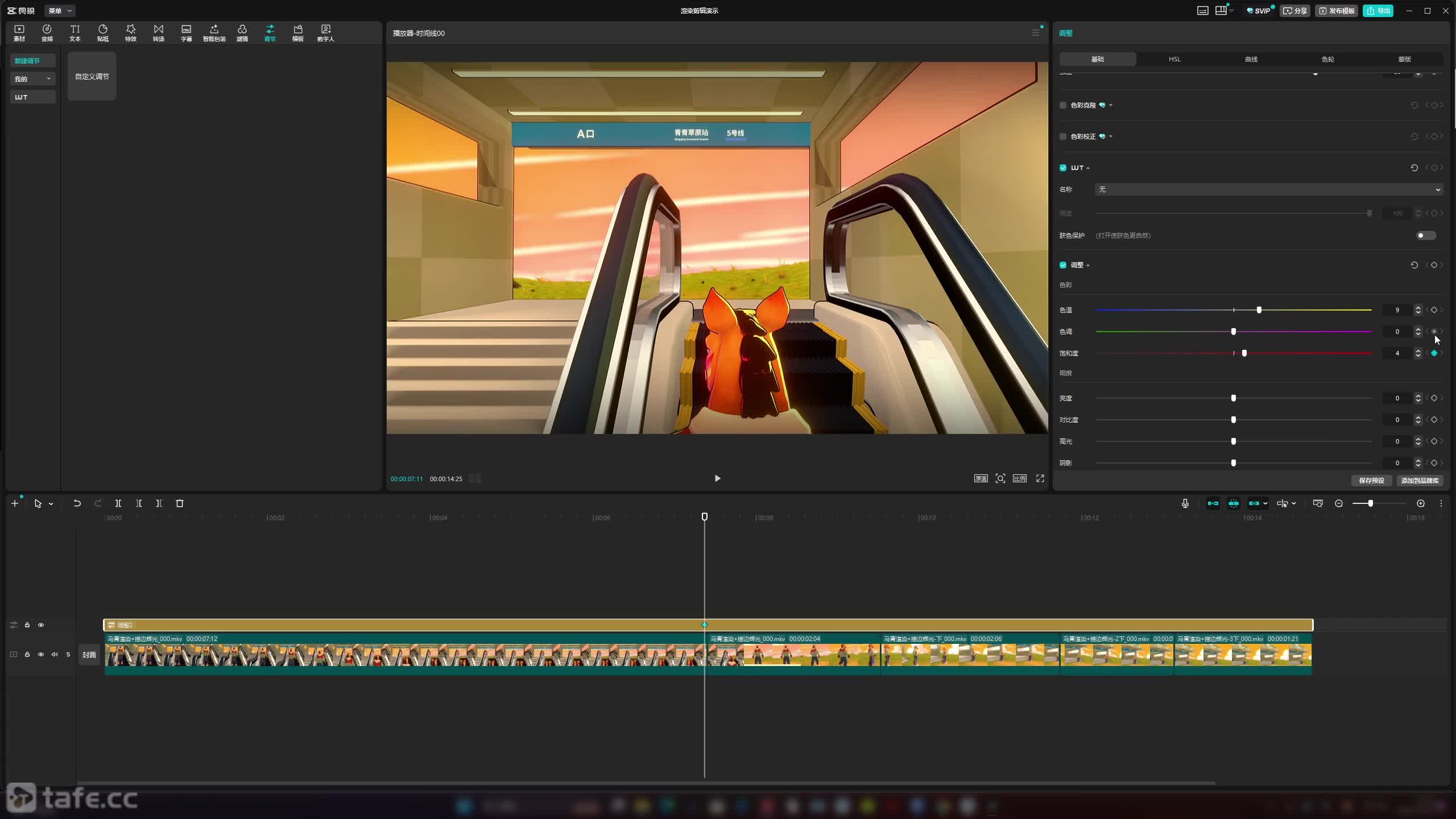Expand the 我的 dropdown in the left sidebar
The width and height of the screenshot is (1456, 819).
point(32,79)
